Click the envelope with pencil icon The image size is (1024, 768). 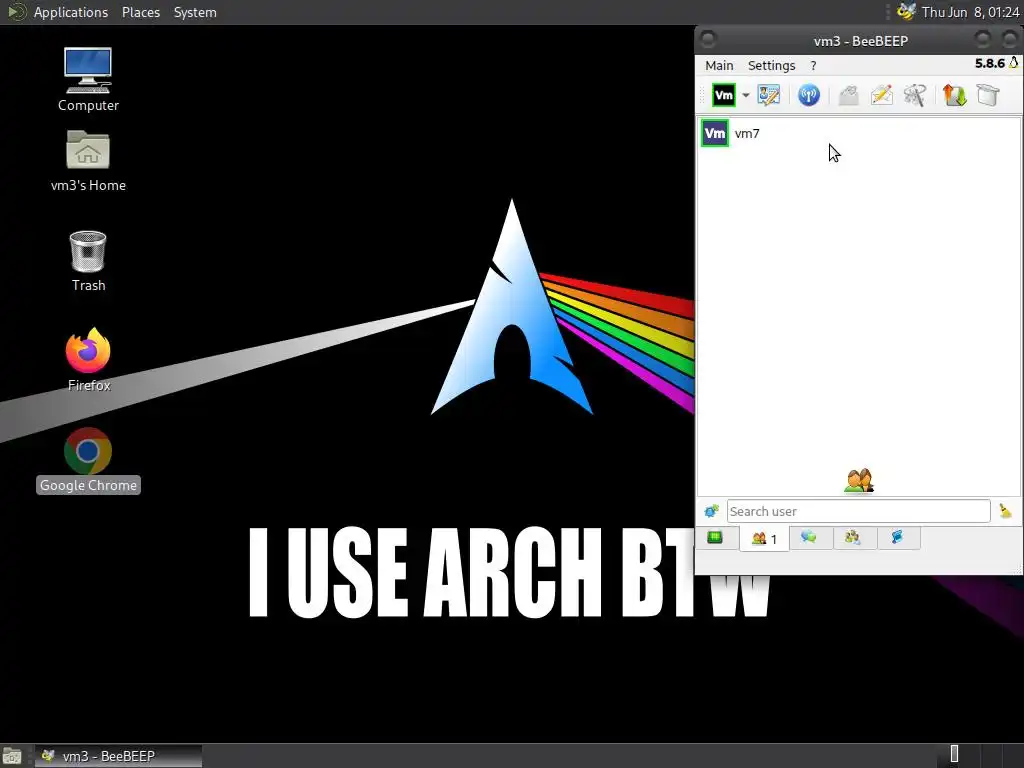[x=882, y=95]
